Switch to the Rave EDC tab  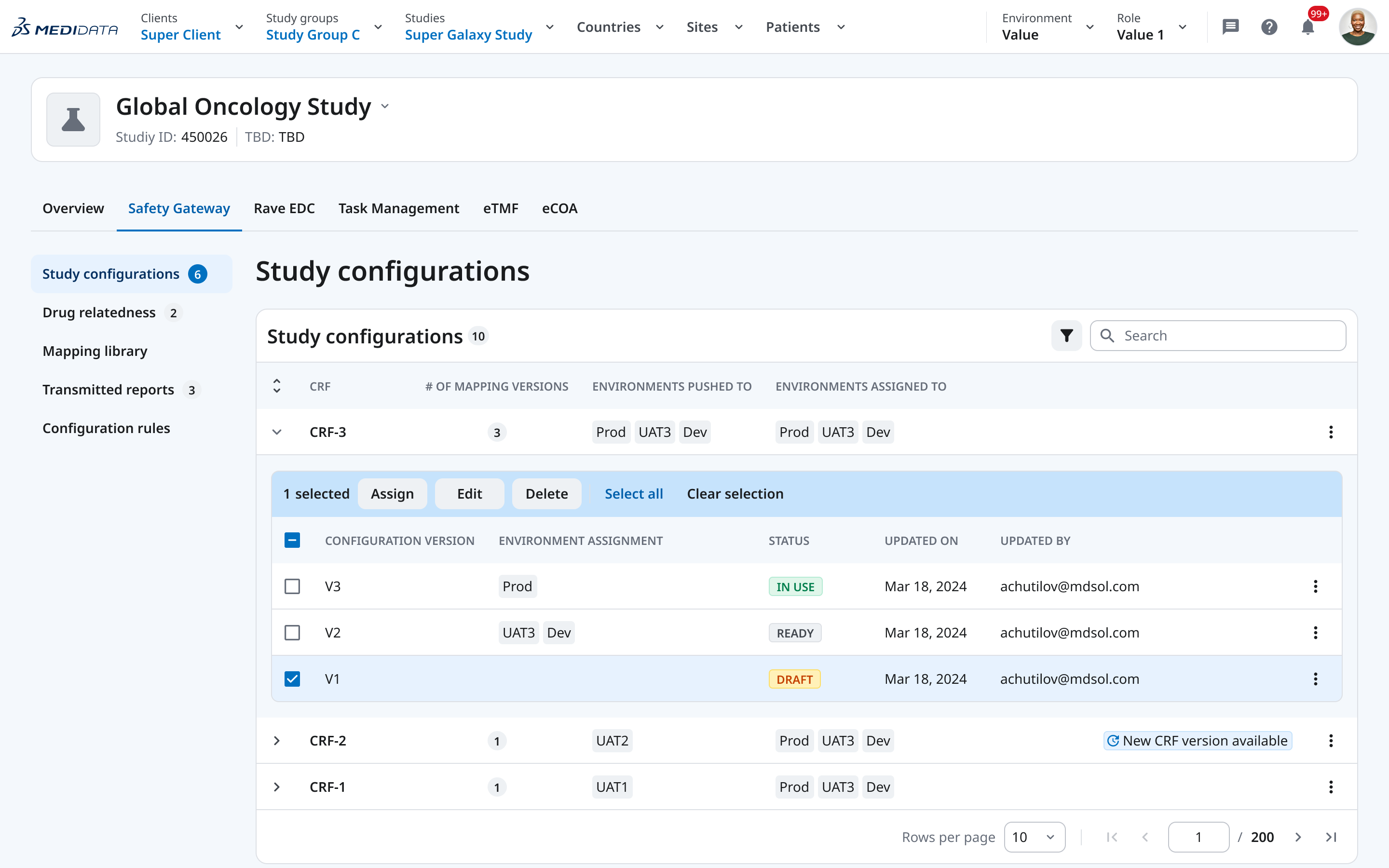[x=284, y=208]
